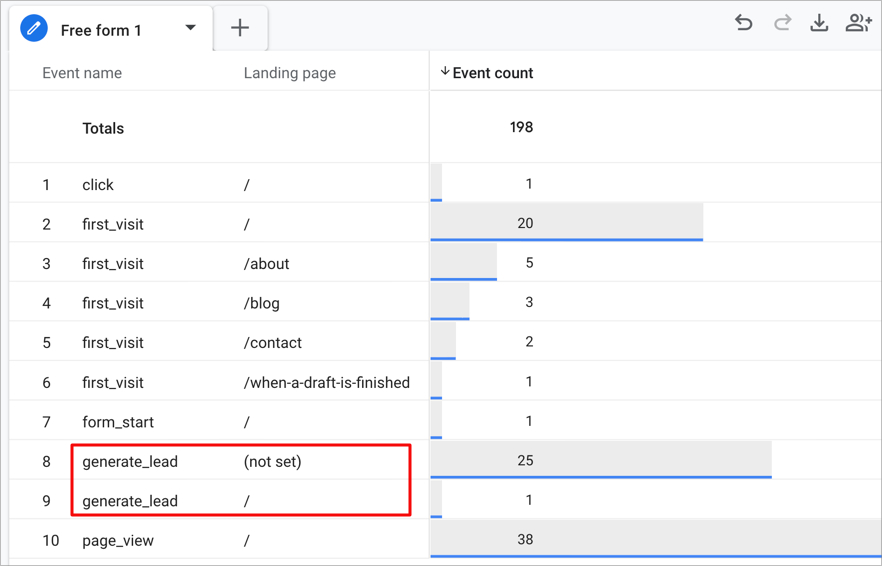Image resolution: width=882 pixels, height=566 pixels.
Task: Click the Landing page column header
Action: pos(290,73)
